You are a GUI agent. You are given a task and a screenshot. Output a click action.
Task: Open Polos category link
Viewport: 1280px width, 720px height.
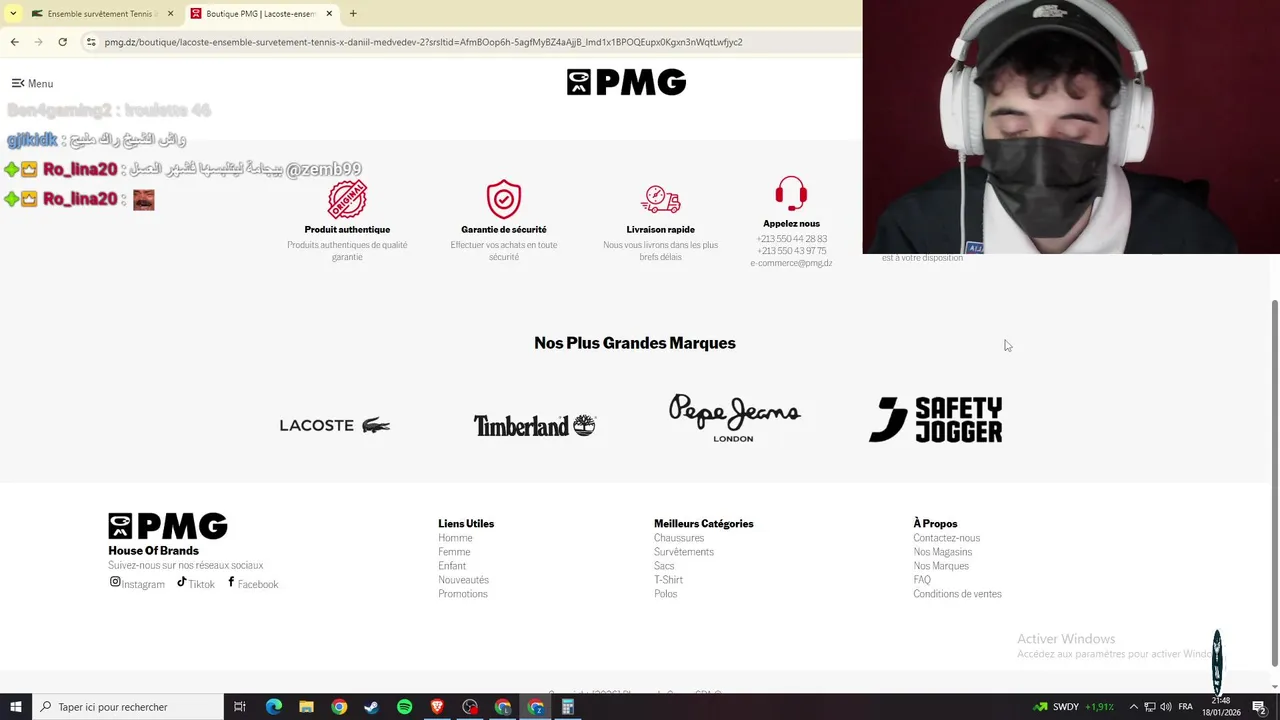(665, 594)
